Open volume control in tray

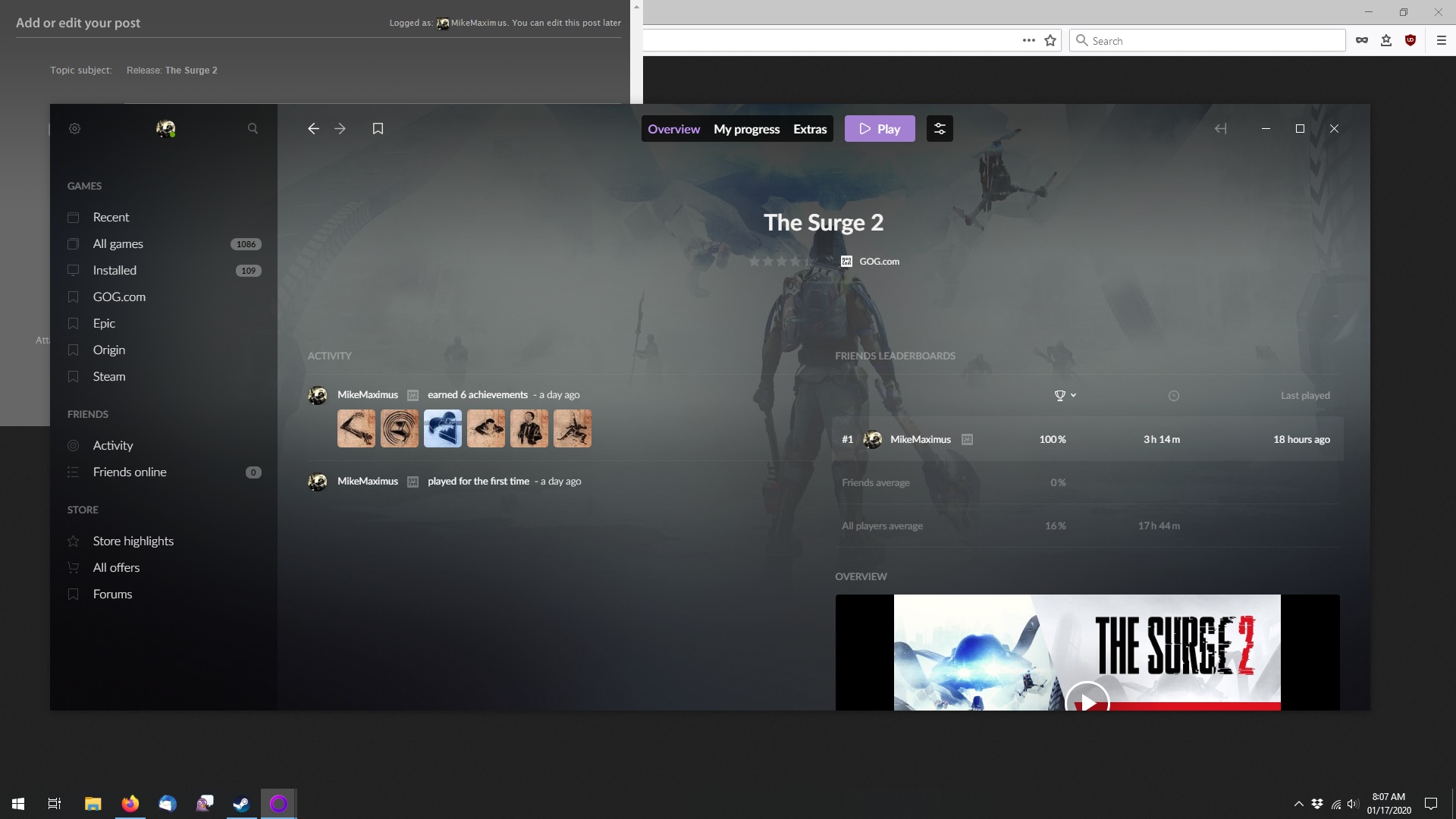point(1354,804)
